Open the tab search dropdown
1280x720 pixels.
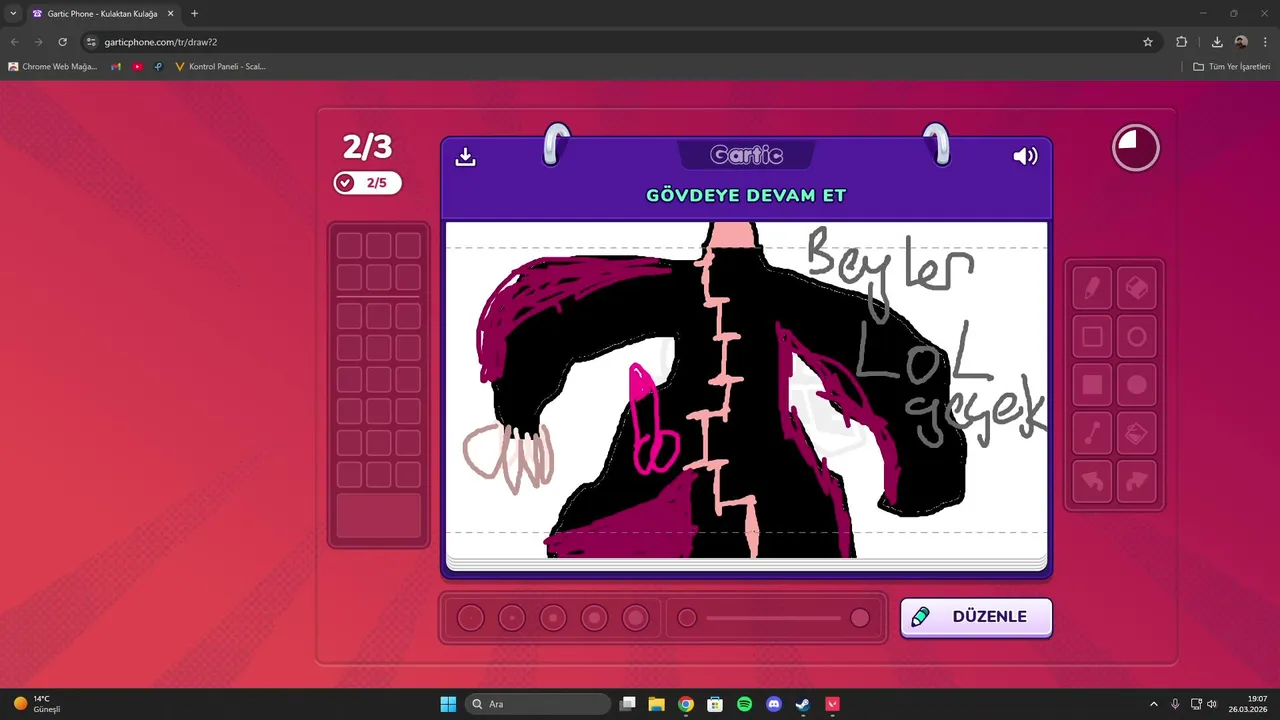13,14
